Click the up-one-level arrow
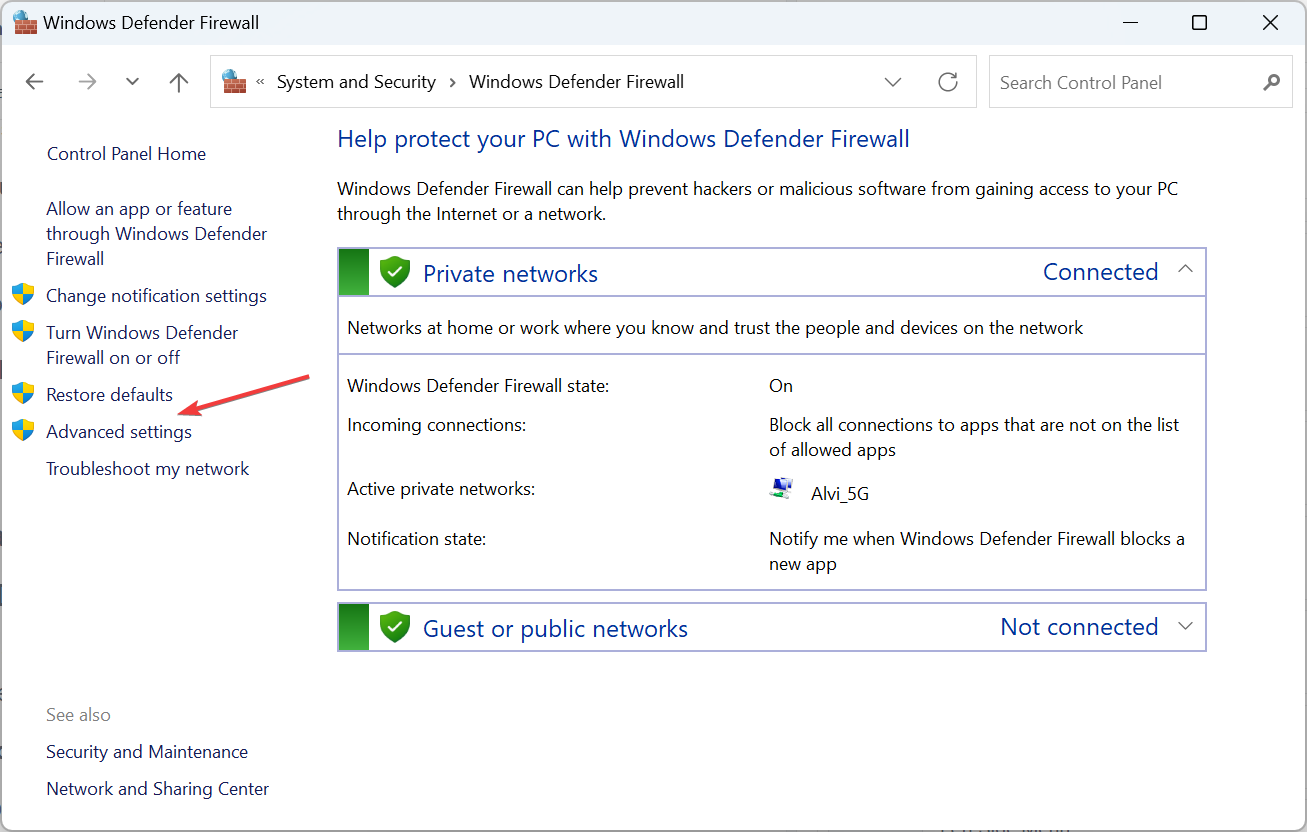 (178, 81)
